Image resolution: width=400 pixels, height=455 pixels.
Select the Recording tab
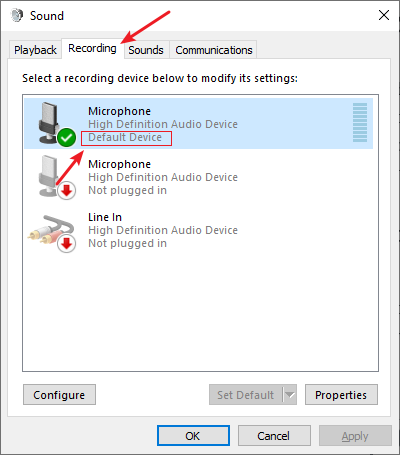(92, 49)
